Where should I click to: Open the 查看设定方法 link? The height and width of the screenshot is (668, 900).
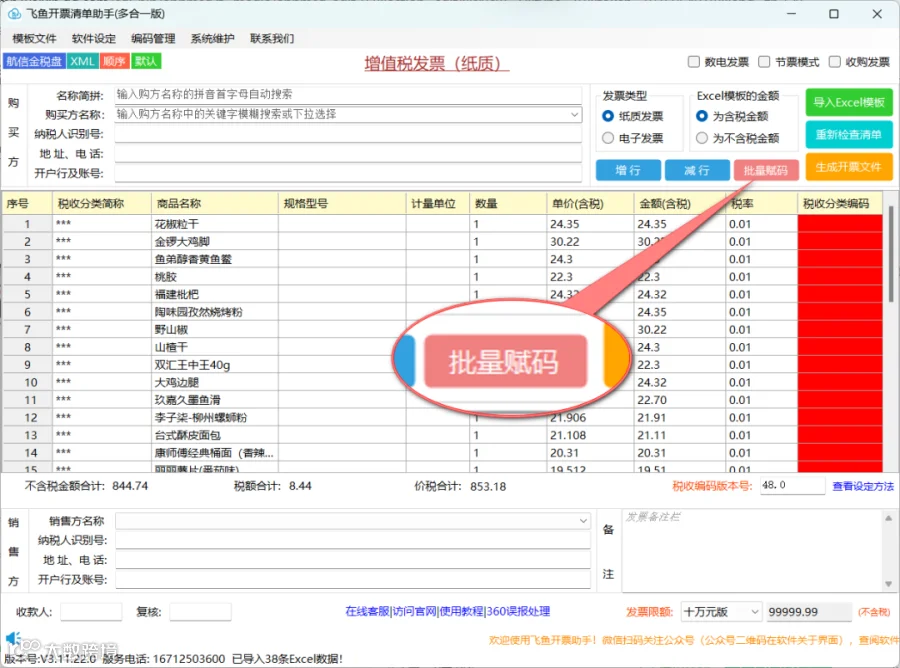(x=863, y=486)
